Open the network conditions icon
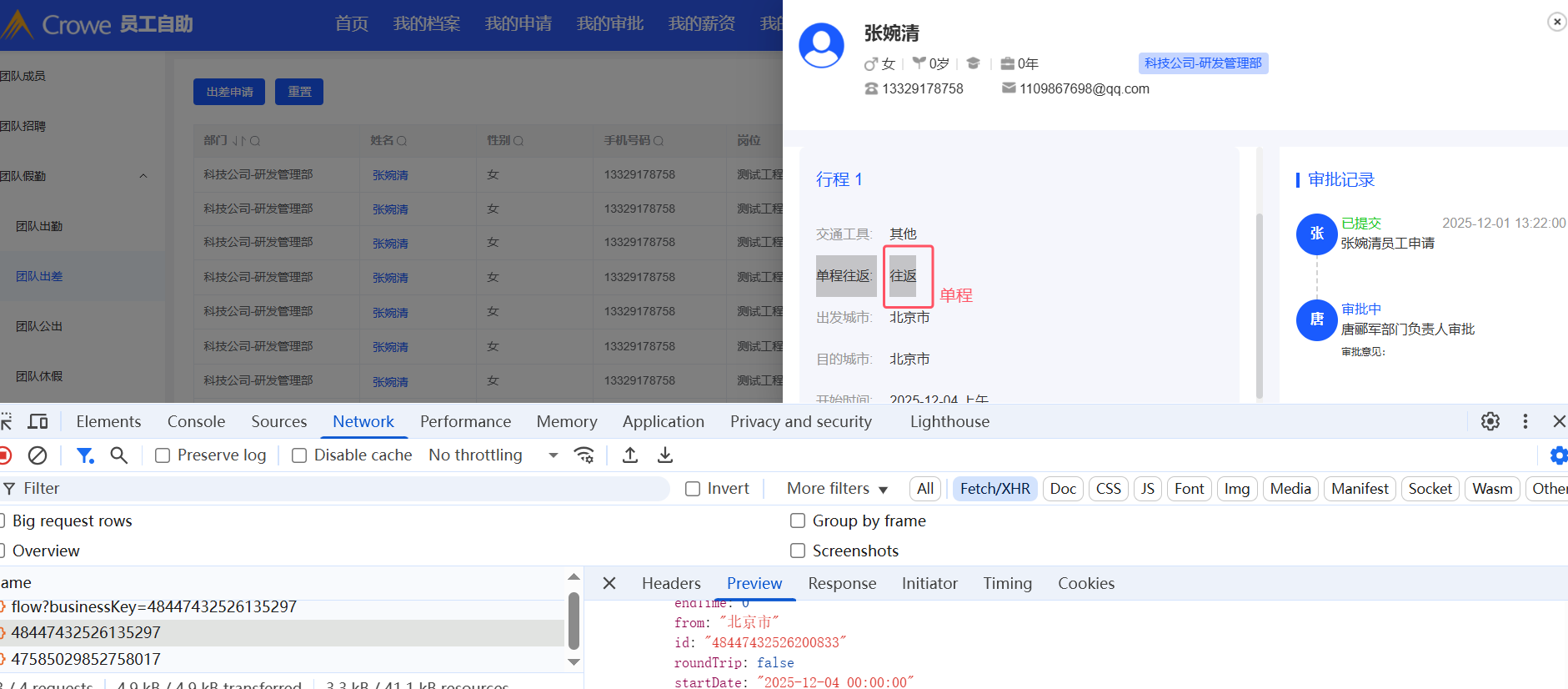 [x=584, y=455]
